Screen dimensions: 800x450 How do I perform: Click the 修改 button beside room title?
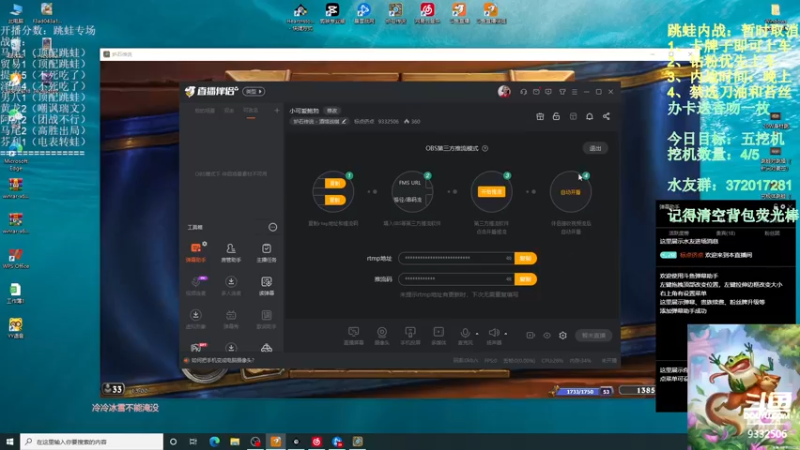pyautogui.click(x=332, y=111)
